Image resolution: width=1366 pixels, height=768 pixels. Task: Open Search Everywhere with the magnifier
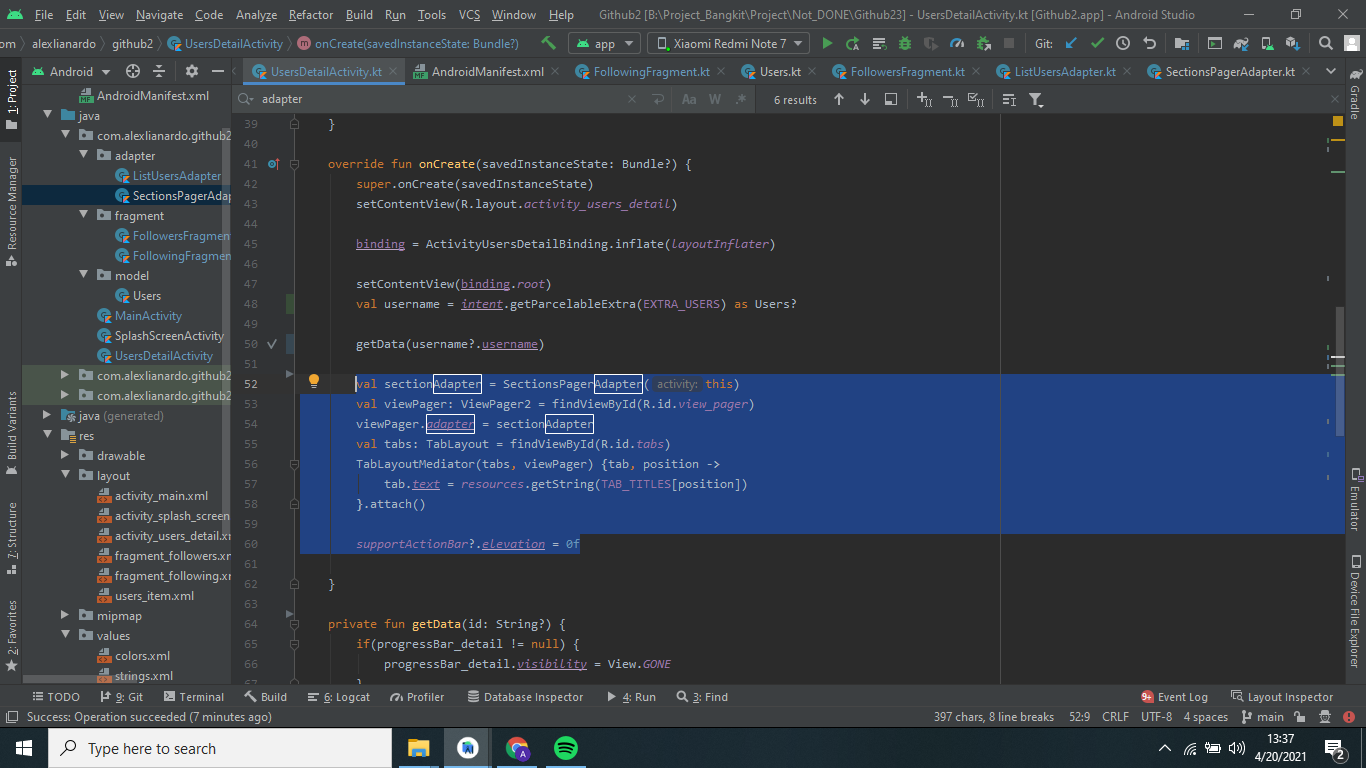(x=1325, y=44)
